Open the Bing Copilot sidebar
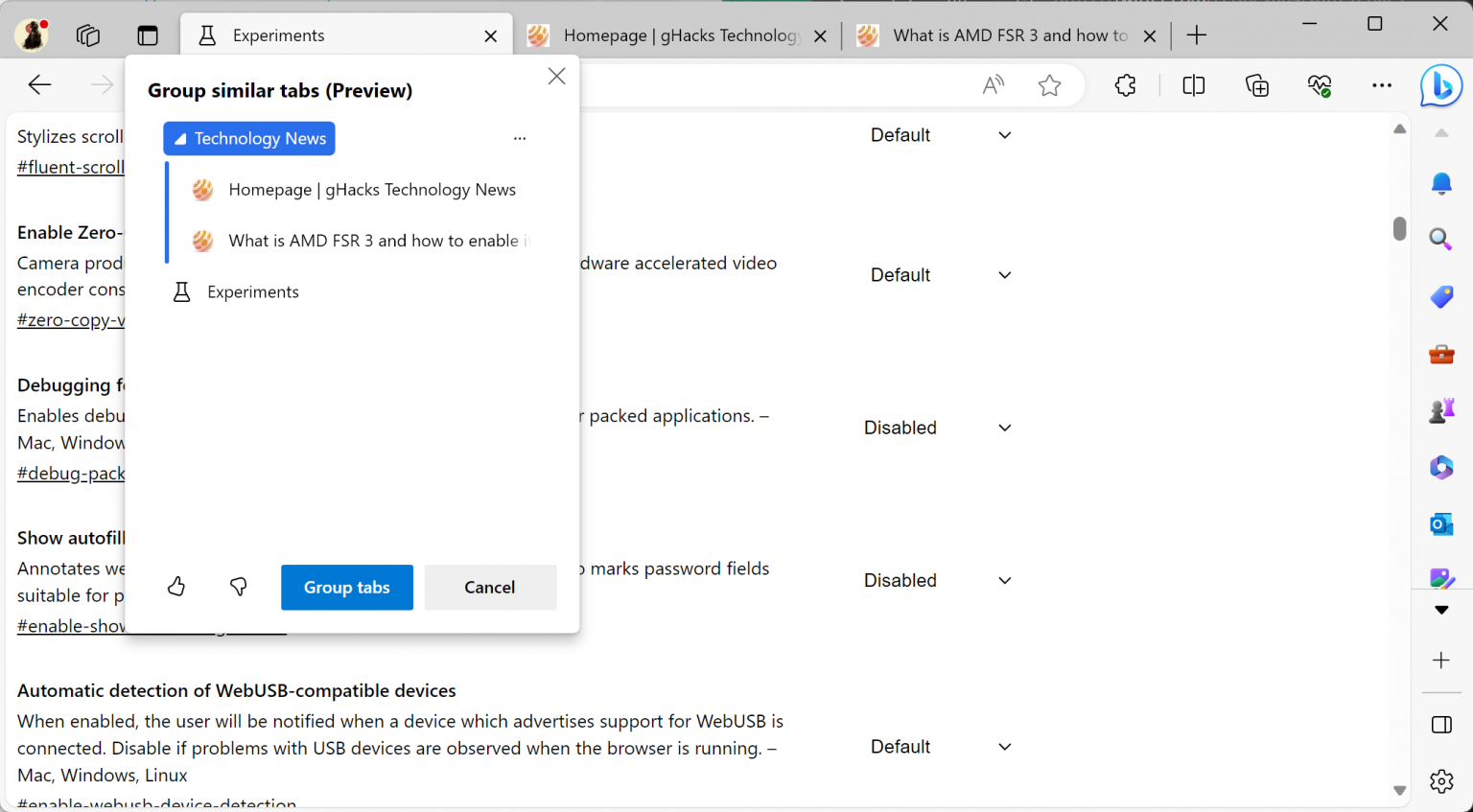The height and width of the screenshot is (812, 1473). [1441, 85]
